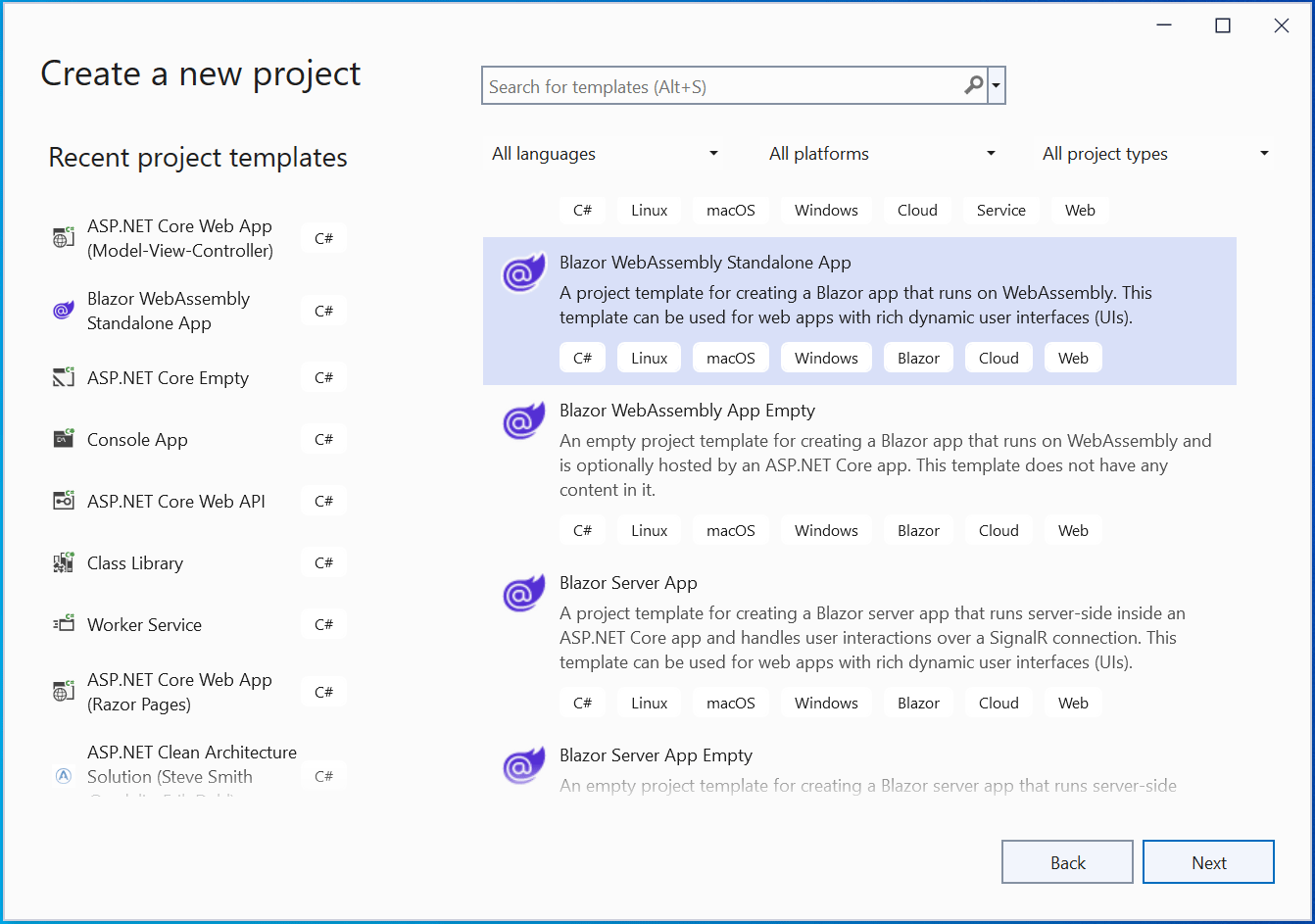Viewport: 1315px width, 924px height.
Task: Click the Razor Pages web app icon
Action: pyautogui.click(x=64, y=692)
